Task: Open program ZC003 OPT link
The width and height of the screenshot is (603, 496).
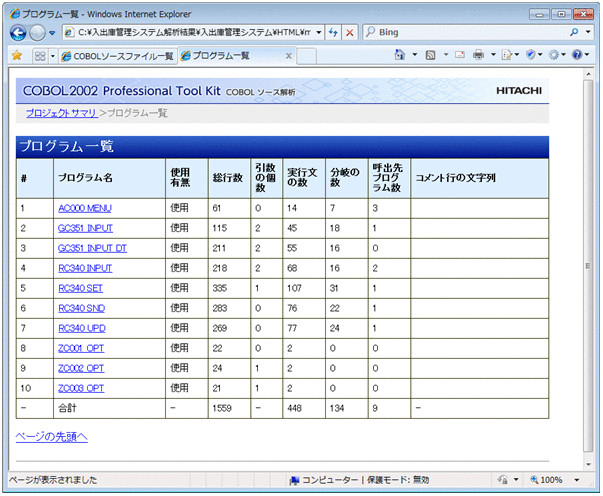Action: point(81,388)
